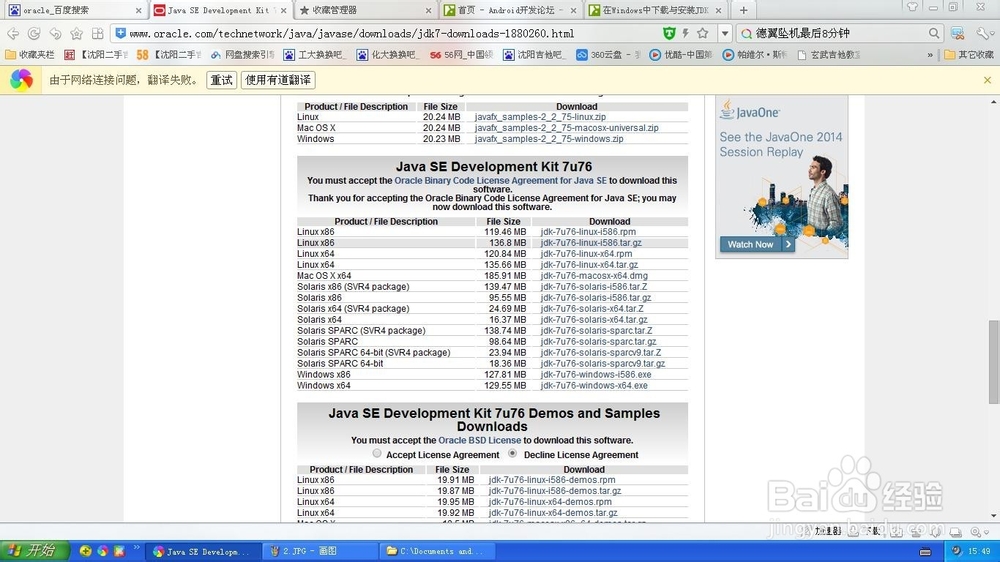Screen dimensions: 1000x562
Task: Expand quick launch overflow chevron in taskbar
Action: coord(136,547)
